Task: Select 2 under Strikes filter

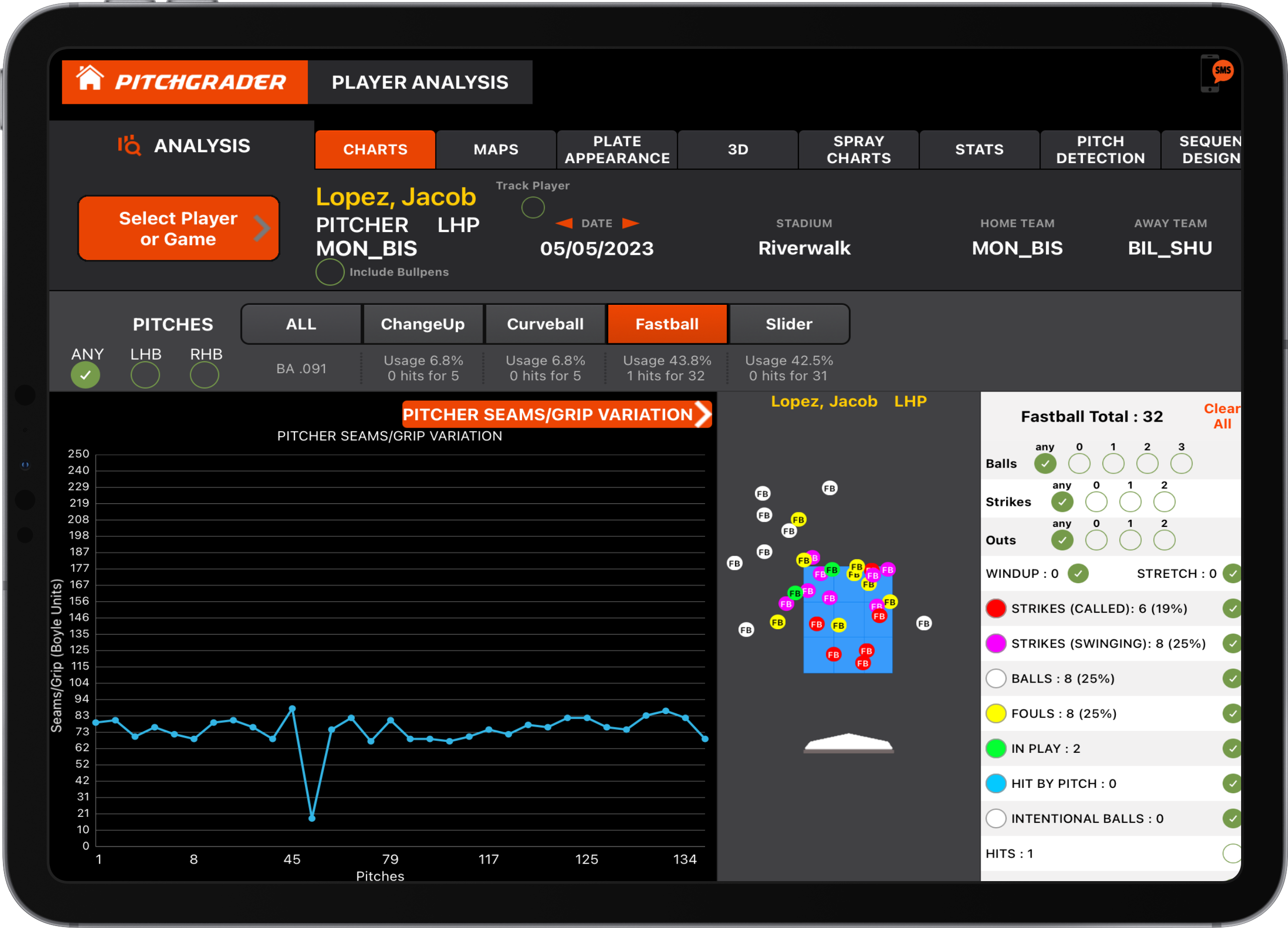Action: pyautogui.click(x=1164, y=502)
